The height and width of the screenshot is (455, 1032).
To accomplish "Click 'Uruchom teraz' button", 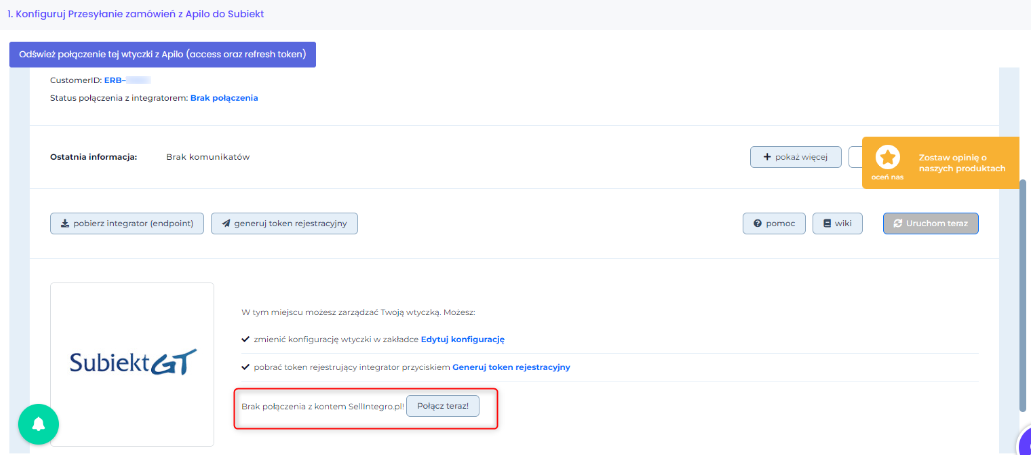I will (x=931, y=223).
